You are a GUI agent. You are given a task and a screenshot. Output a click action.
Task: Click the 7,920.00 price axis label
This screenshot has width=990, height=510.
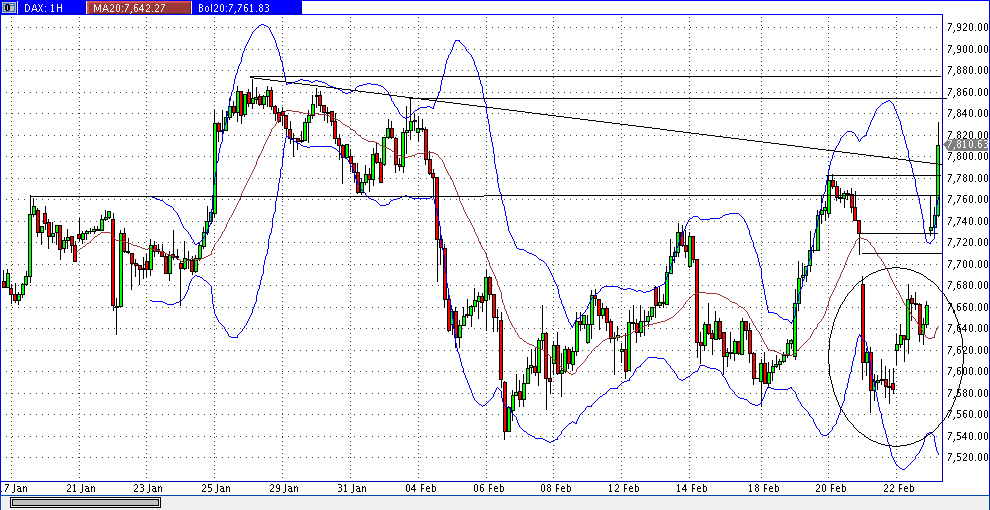coord(966,27)
